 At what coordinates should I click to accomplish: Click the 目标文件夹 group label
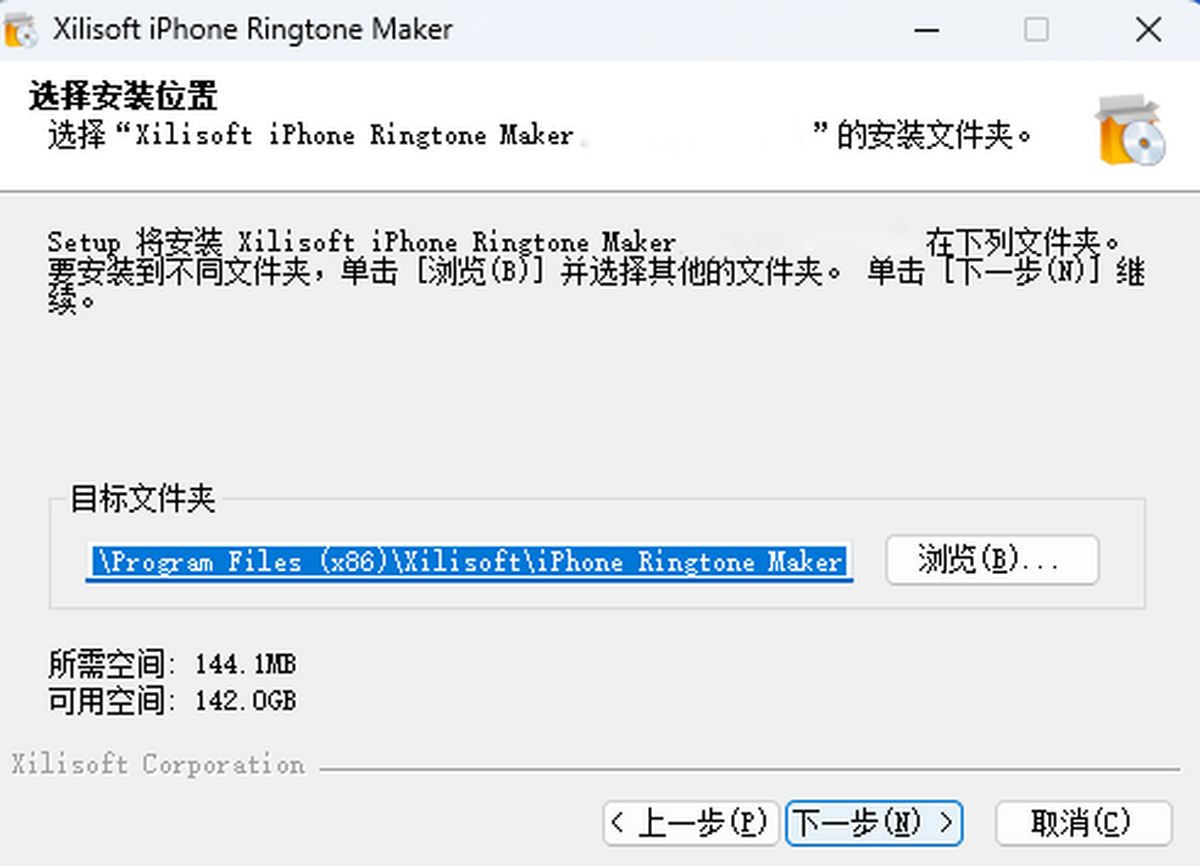coord(143,500)
